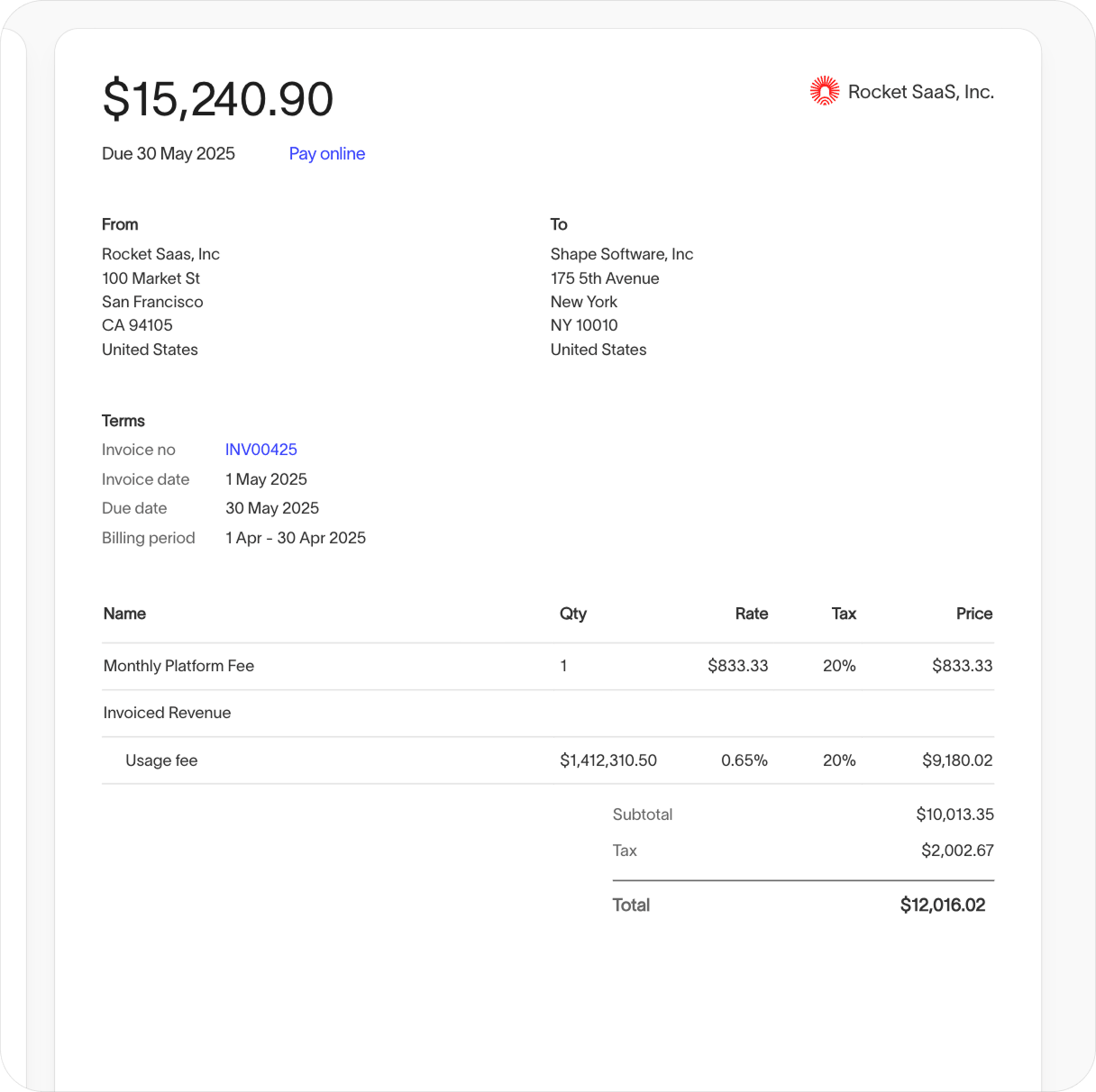Select the Shape Software, Inc recipient

(x=622, y=253)
